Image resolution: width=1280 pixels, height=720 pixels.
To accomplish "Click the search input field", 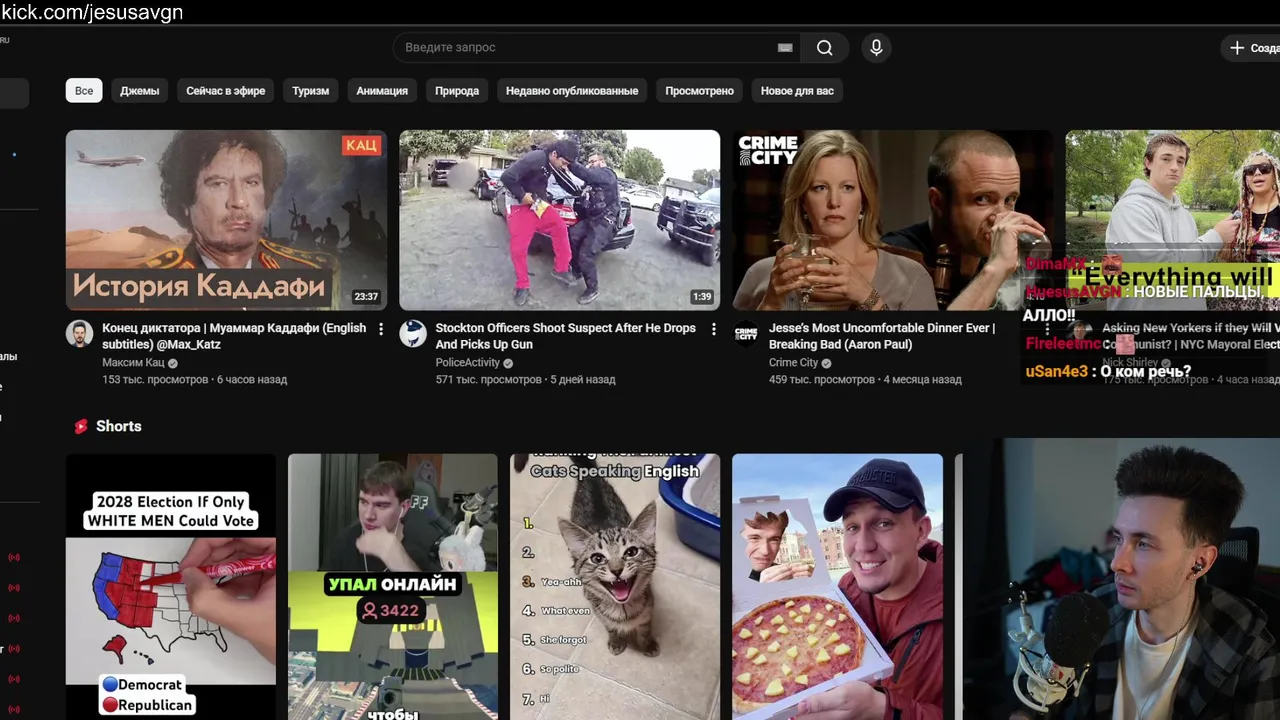I will point(596,48).
